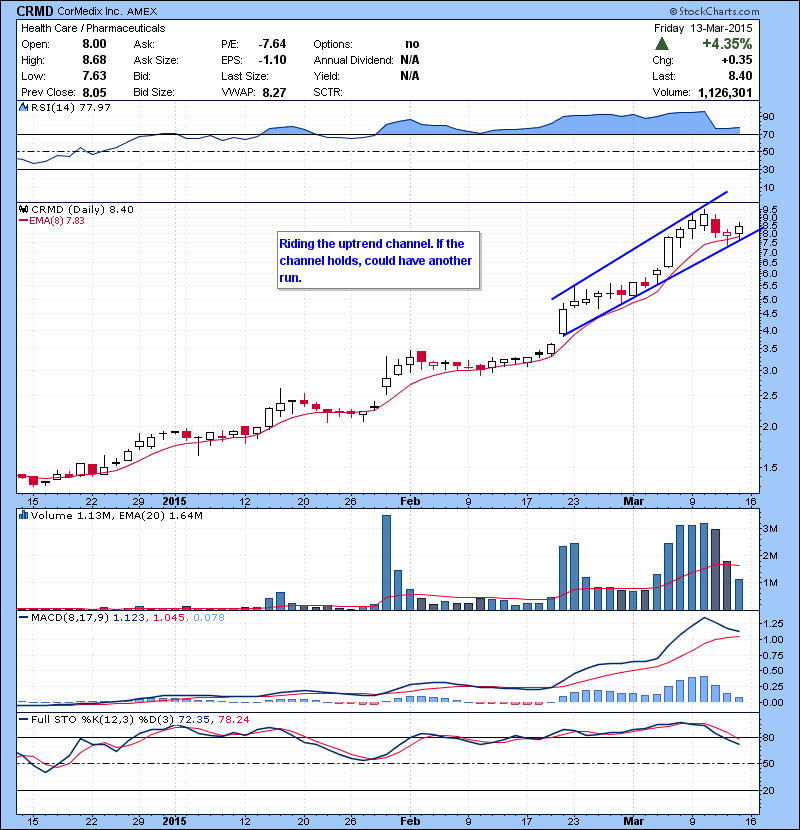Click the Feb label on bottom date axis

pos(410,821)
